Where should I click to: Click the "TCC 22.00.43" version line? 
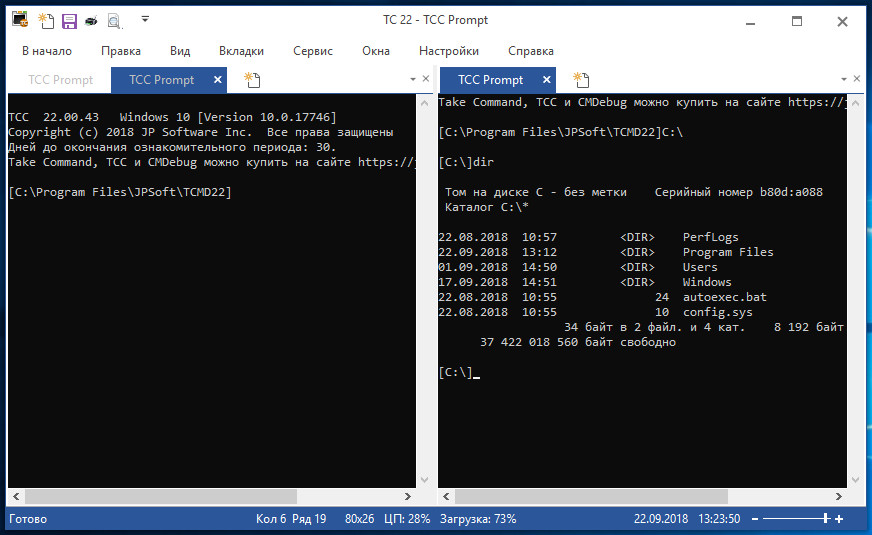[172, 117]
